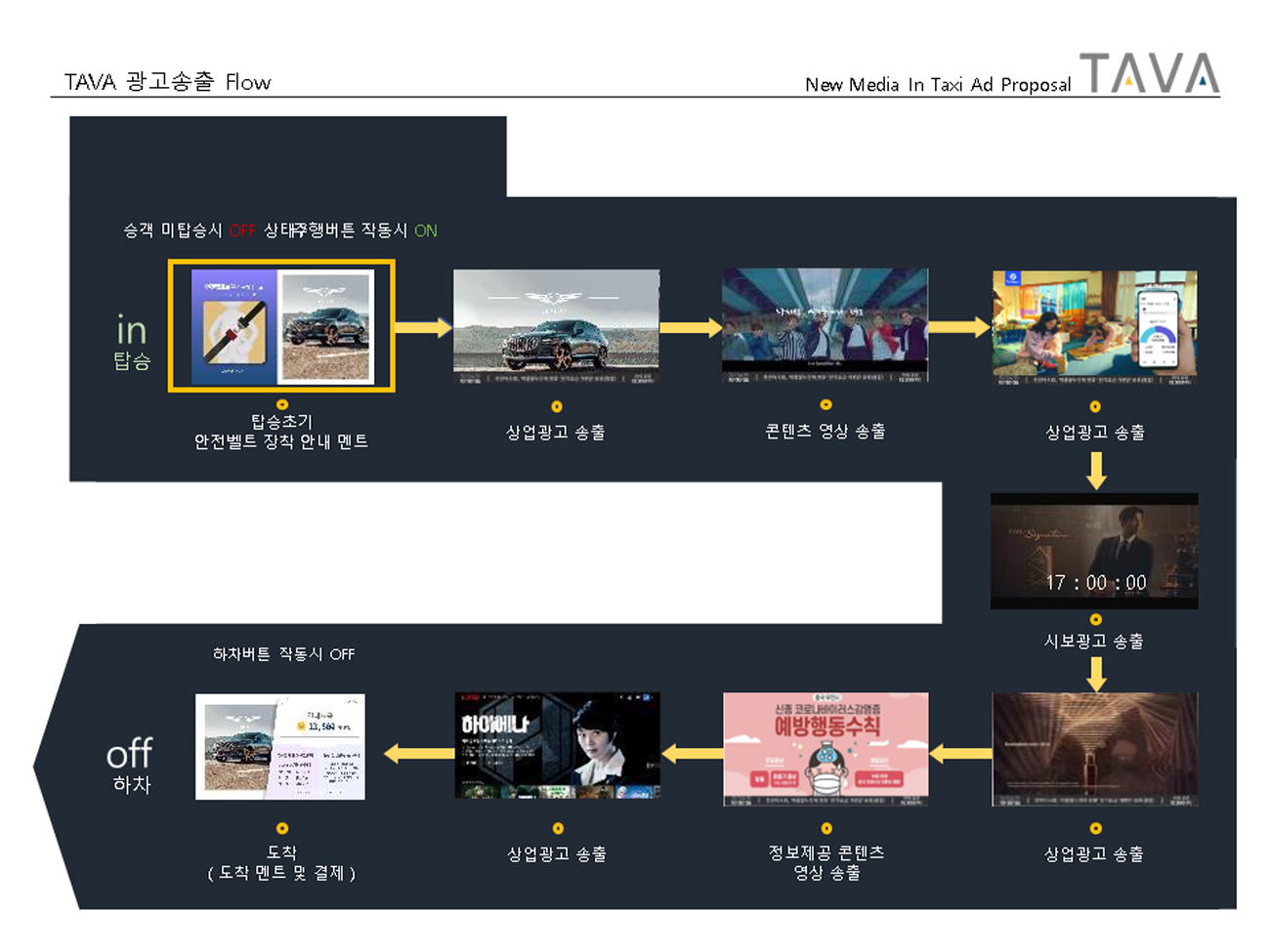Screen dimensions: 1270x952
Task: Open the boy band content video thumbnail
Action: tap(825, 325)
